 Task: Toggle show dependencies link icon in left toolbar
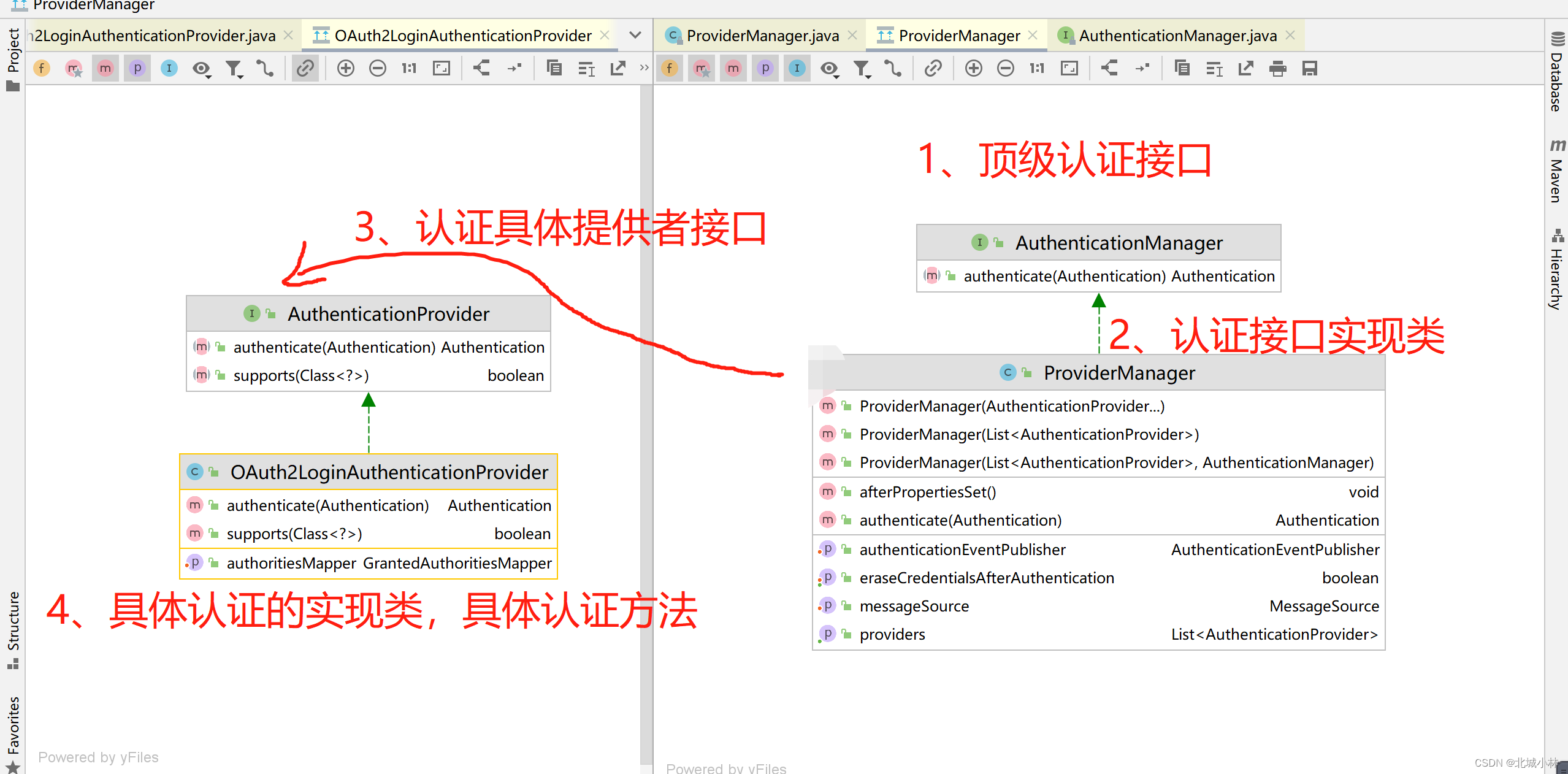tap(305, 68)
